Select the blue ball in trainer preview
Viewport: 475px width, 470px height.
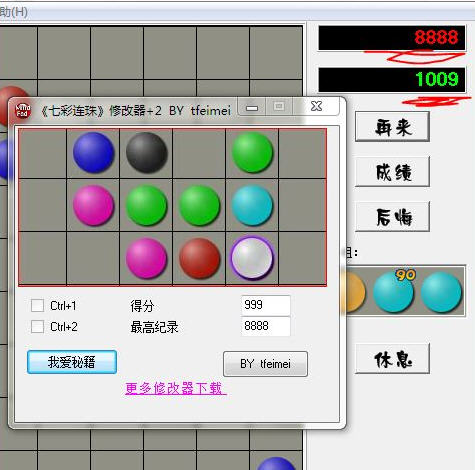tap(93, 153)
